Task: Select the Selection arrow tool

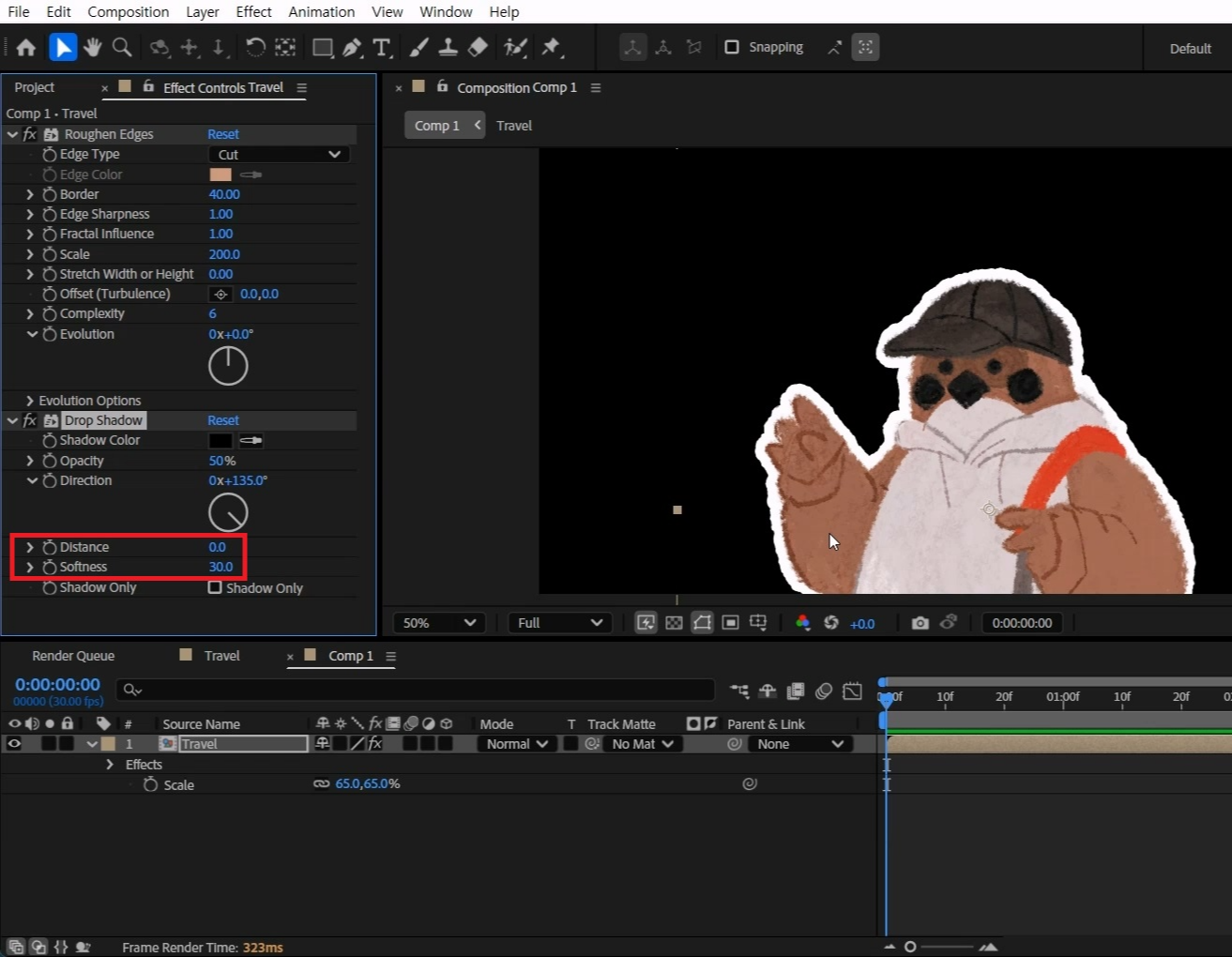Action: click(63, 47)
